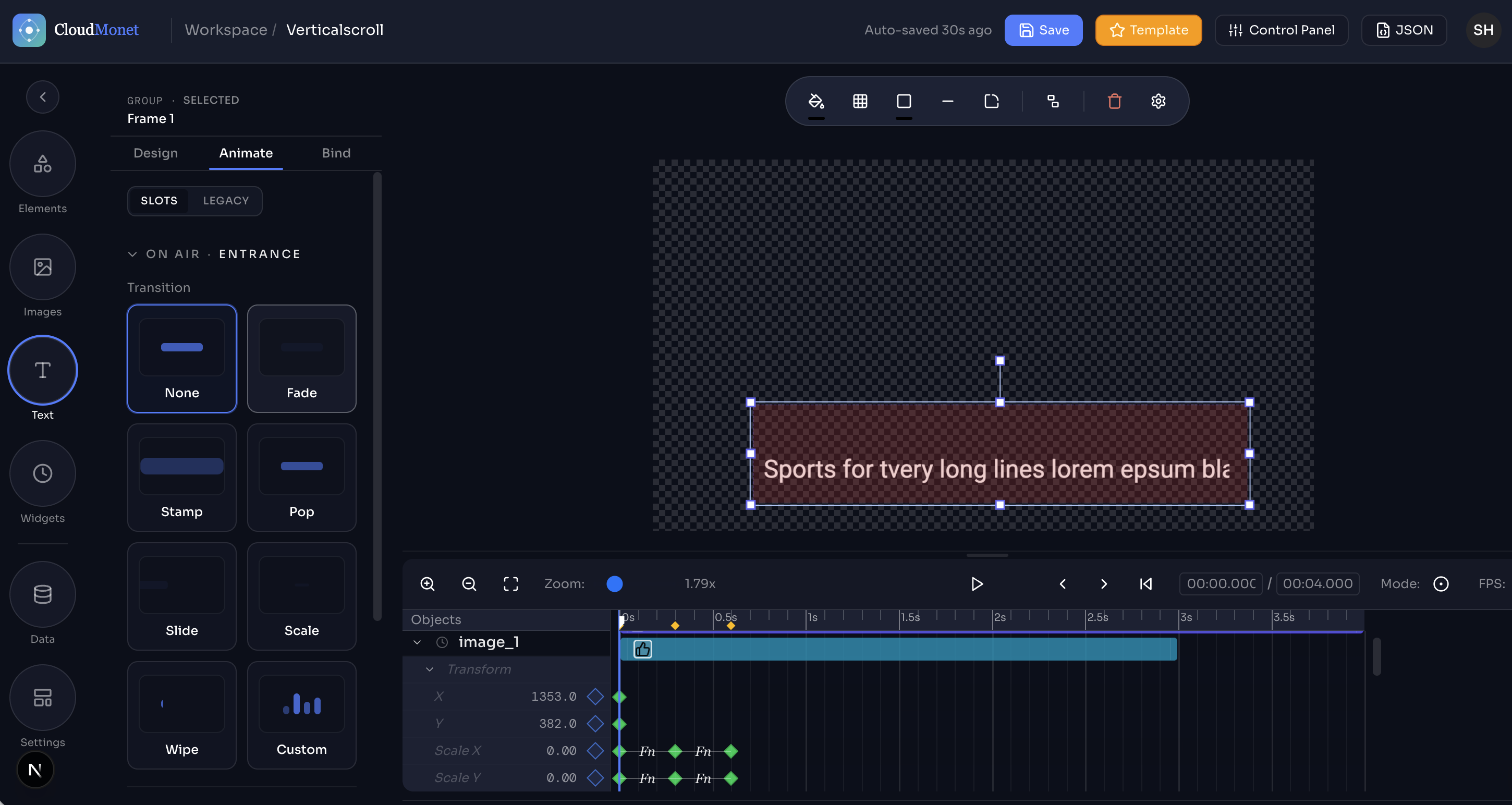
Task: Toggle the grid icon in canvas toolbar
Action: pos(860,101)
